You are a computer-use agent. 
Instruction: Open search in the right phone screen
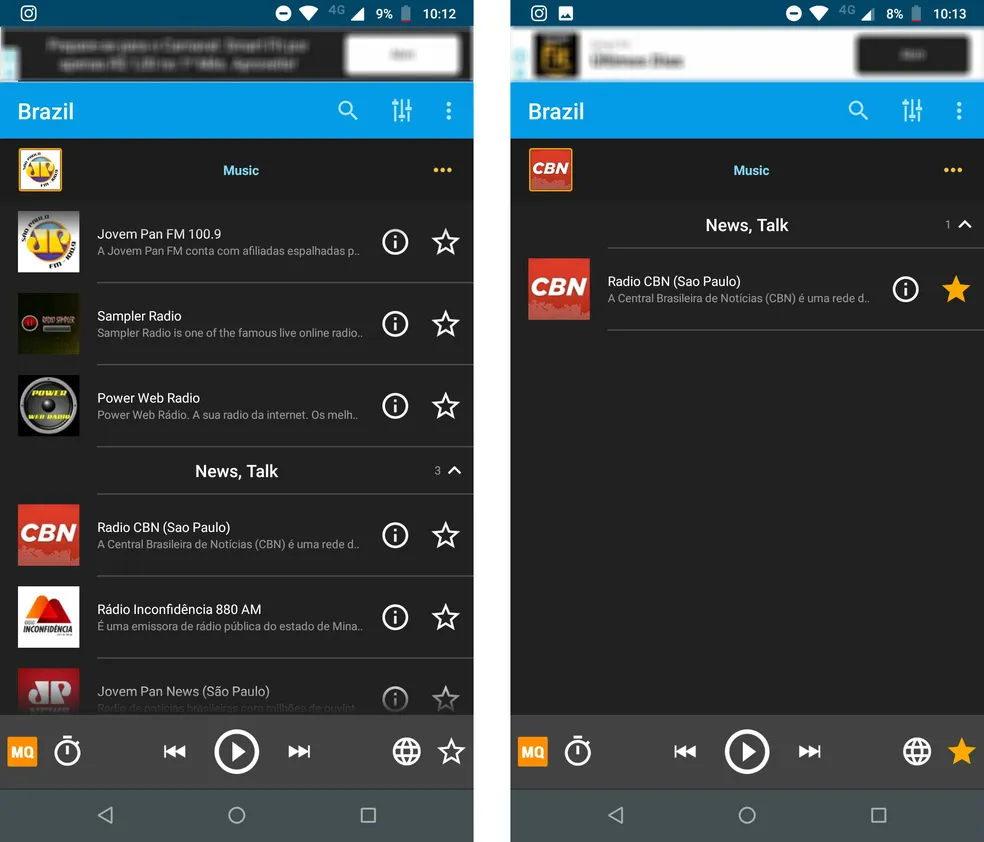coord(858,110)
